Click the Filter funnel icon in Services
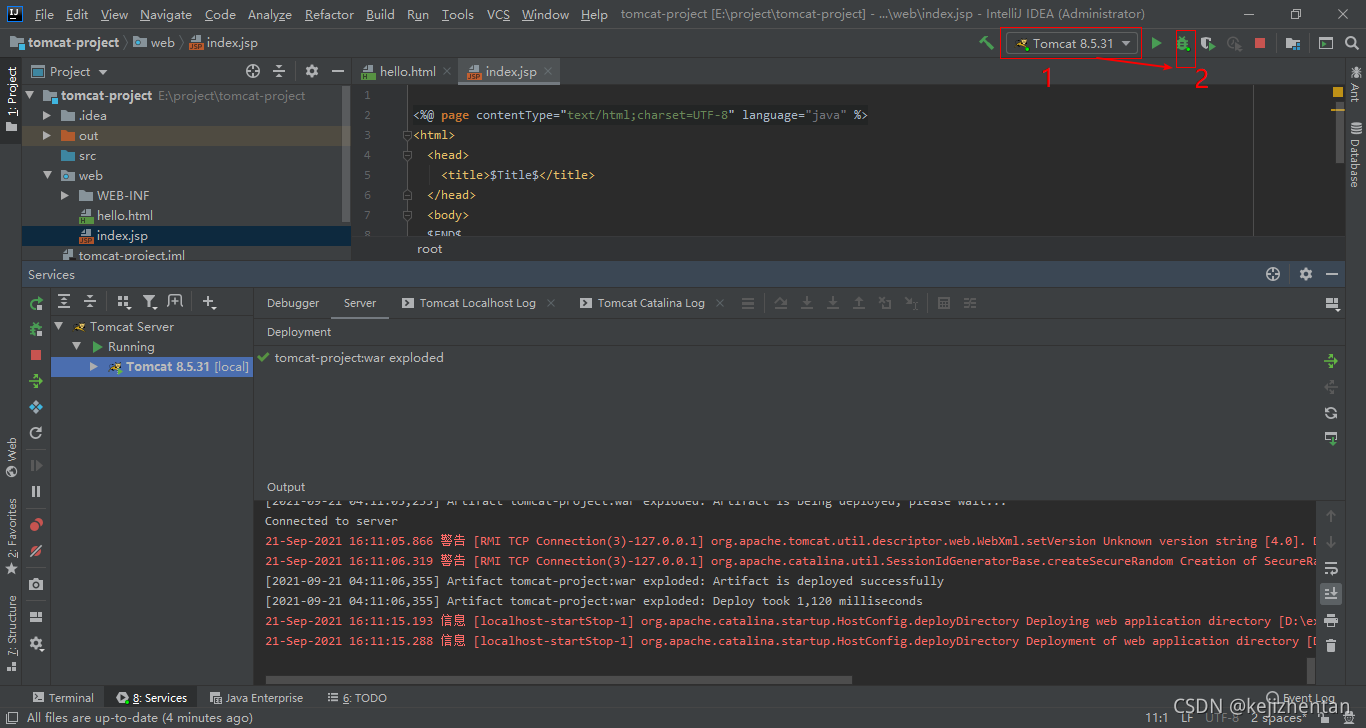This screenshot has width=1366, height=728. [x=149, y=301]
